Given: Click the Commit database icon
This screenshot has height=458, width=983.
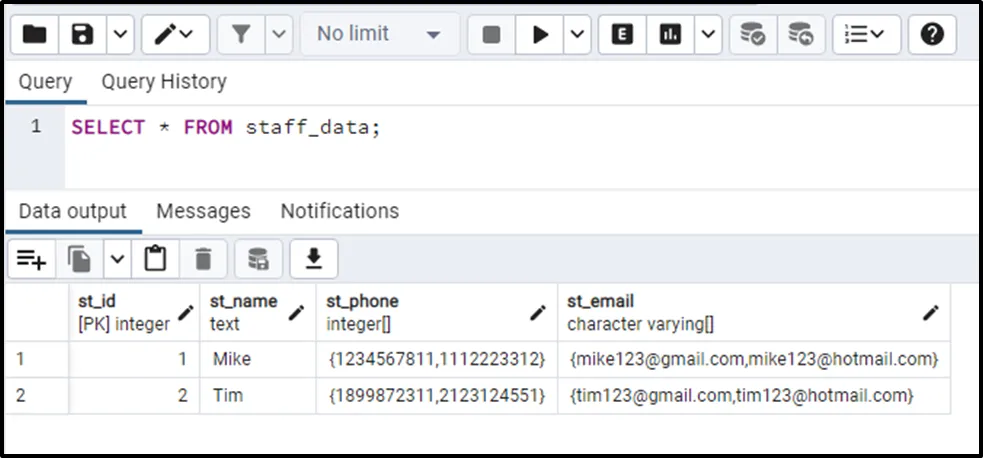Looking at the screenshot, I should click(753, 35).
